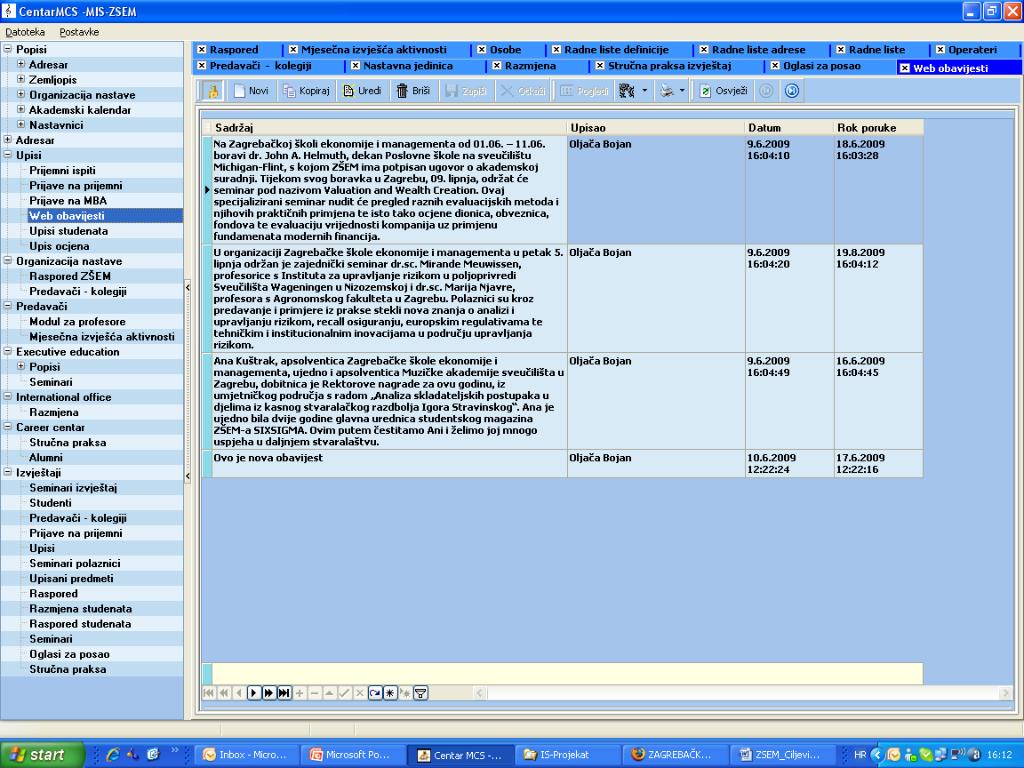The width and height of the screenshot is (1024, 768).
Task: Switch to Radne liste adrese tab
Action: click(x=758, y=50)
